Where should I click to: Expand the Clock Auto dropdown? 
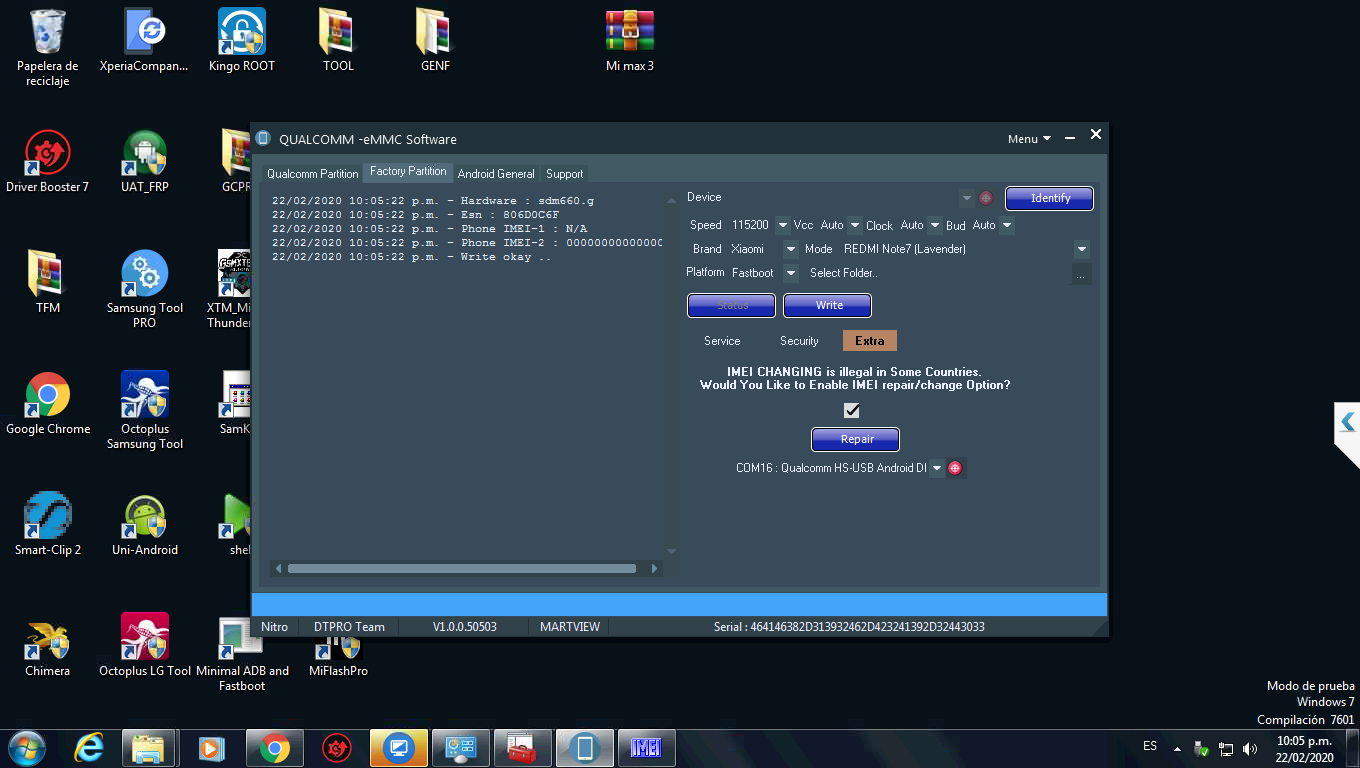(935, 225)
